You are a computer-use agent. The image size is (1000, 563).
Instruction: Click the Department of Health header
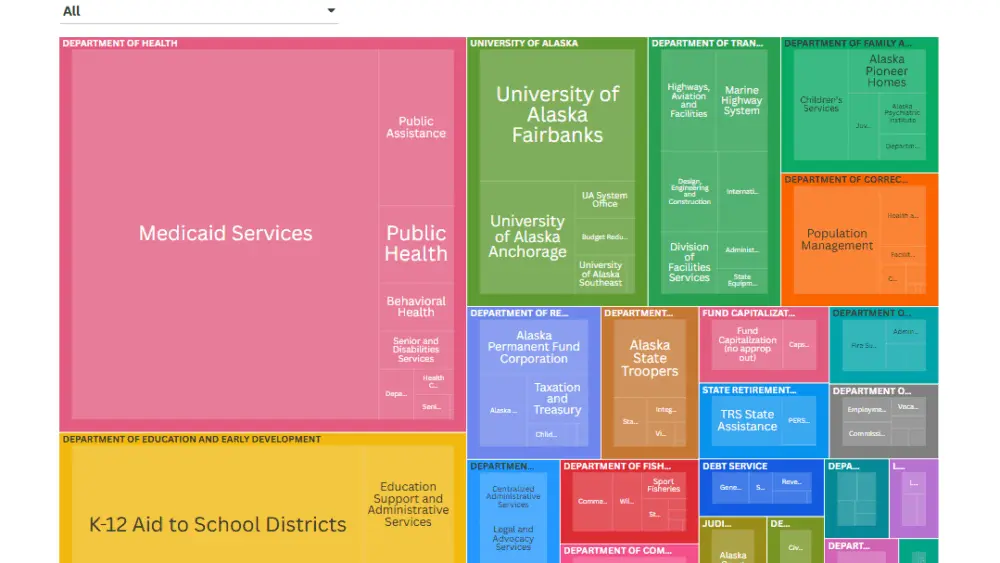pos(120,43)
